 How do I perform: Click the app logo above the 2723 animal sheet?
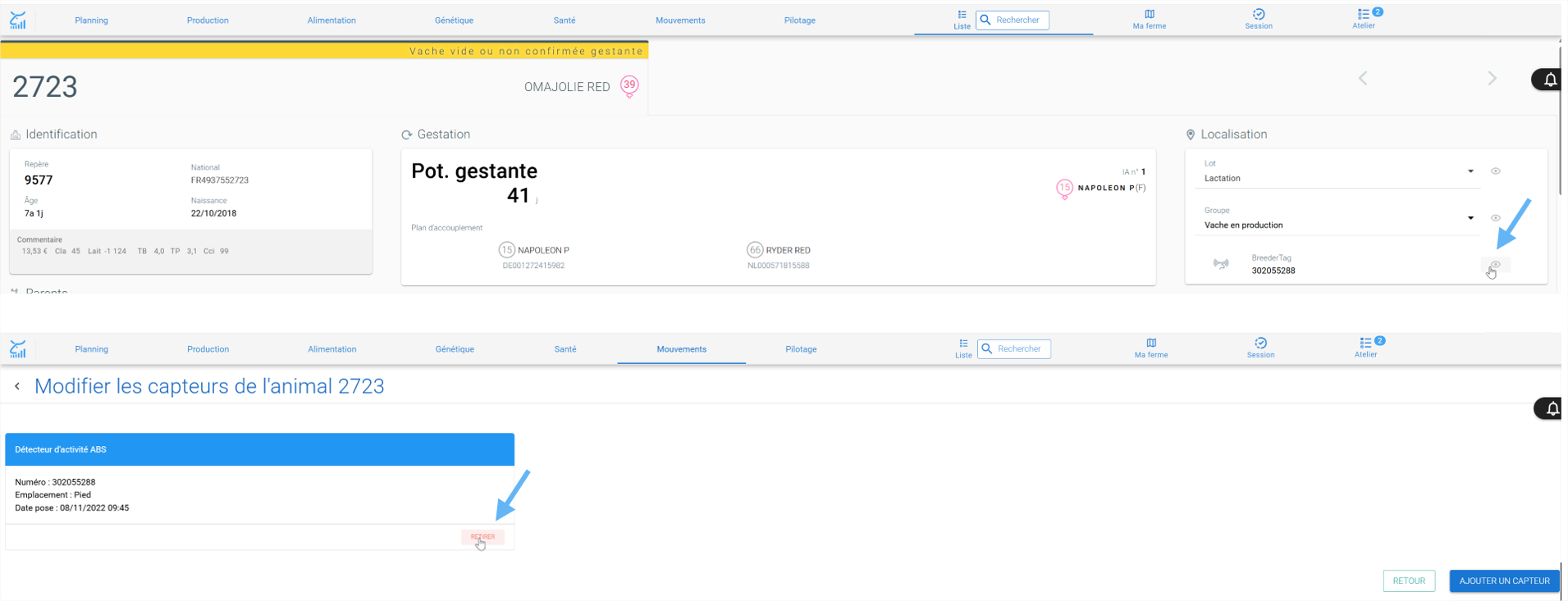[18, 20]
